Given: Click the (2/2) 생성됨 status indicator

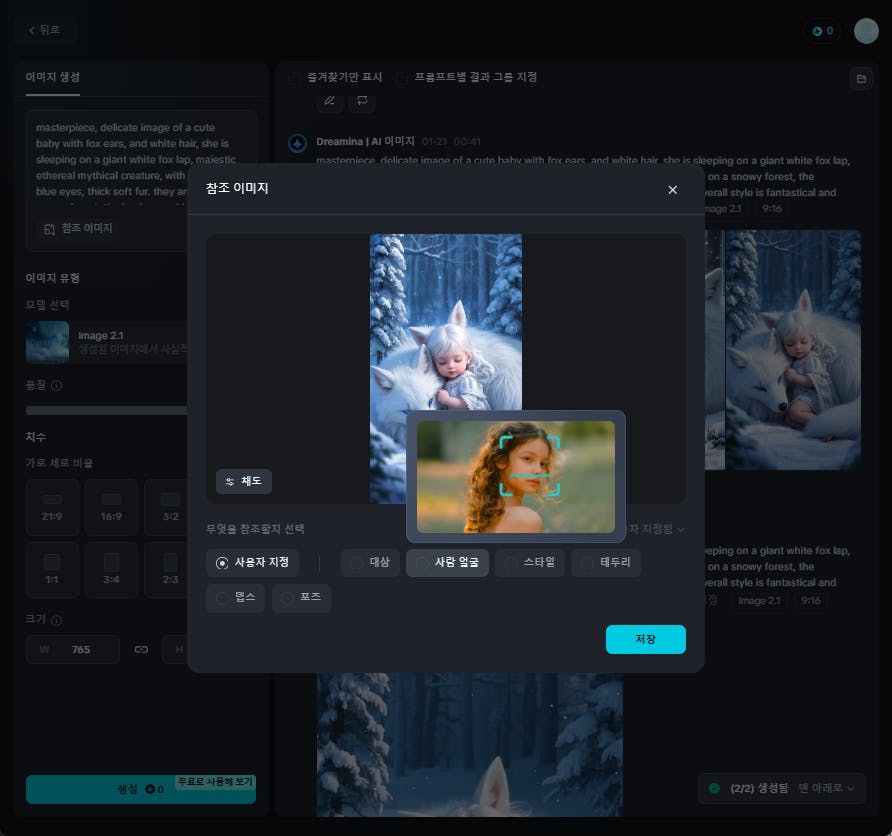Looking at the screenshot, I should point(749,788).
